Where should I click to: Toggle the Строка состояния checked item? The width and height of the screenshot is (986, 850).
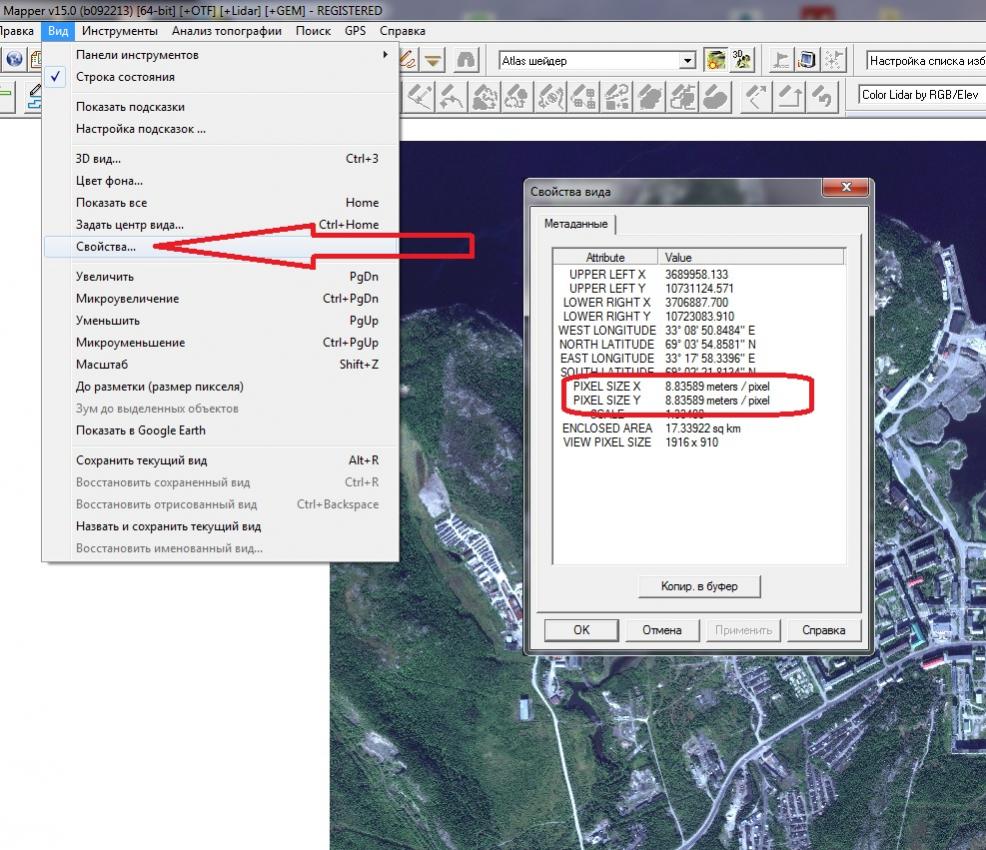[x=125, y=77]
